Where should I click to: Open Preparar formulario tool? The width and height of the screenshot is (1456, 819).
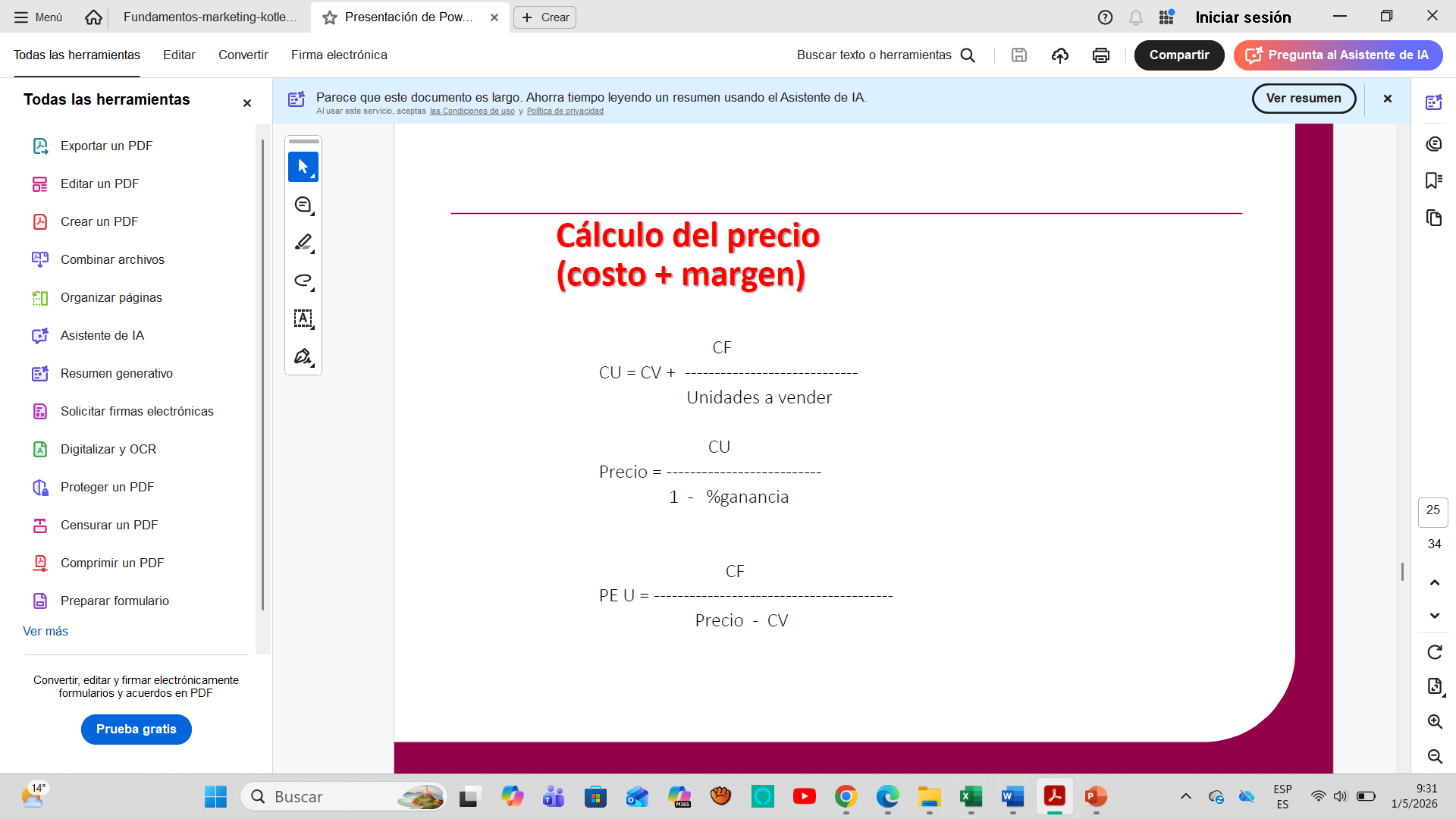click(115, 601)
